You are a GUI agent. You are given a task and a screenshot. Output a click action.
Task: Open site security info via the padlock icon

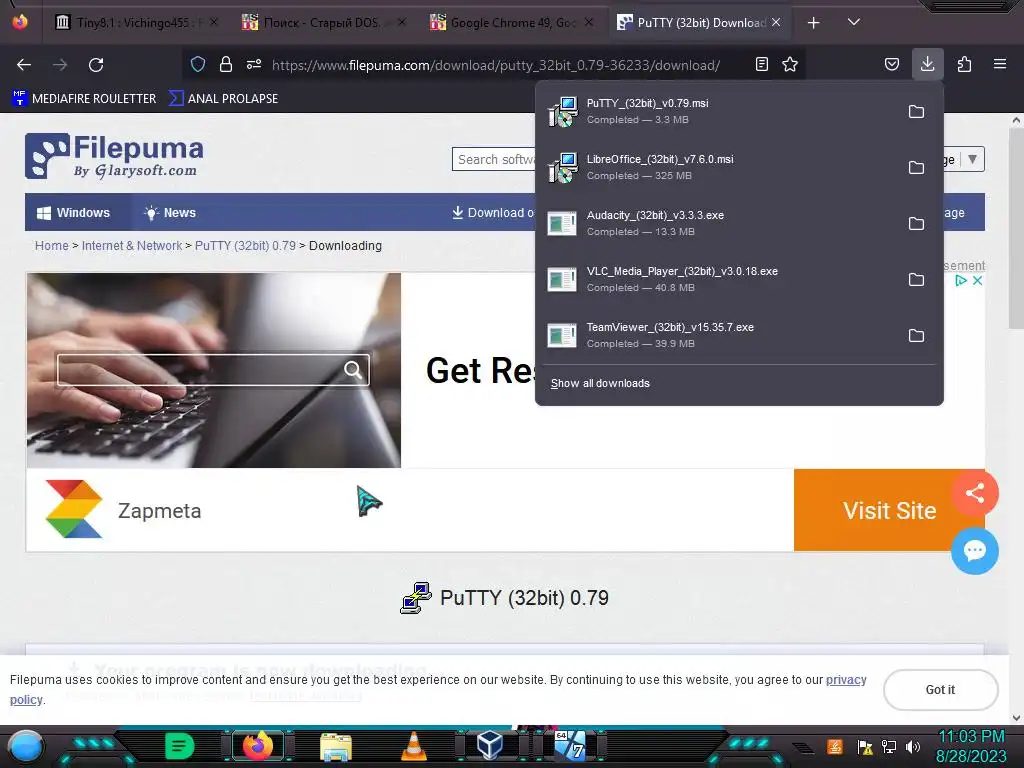(x=226, y=64)
